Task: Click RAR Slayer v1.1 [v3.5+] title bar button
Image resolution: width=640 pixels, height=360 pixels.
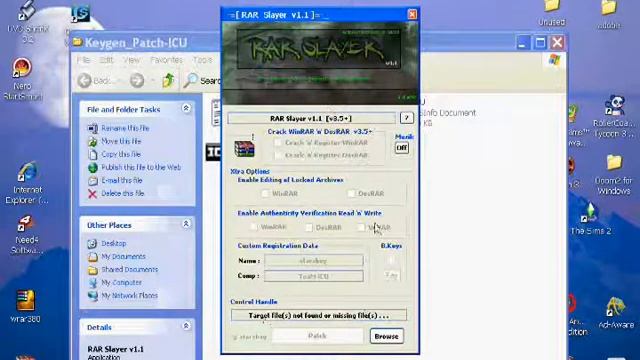Action: pyautogui.click(x=311, y=118)
